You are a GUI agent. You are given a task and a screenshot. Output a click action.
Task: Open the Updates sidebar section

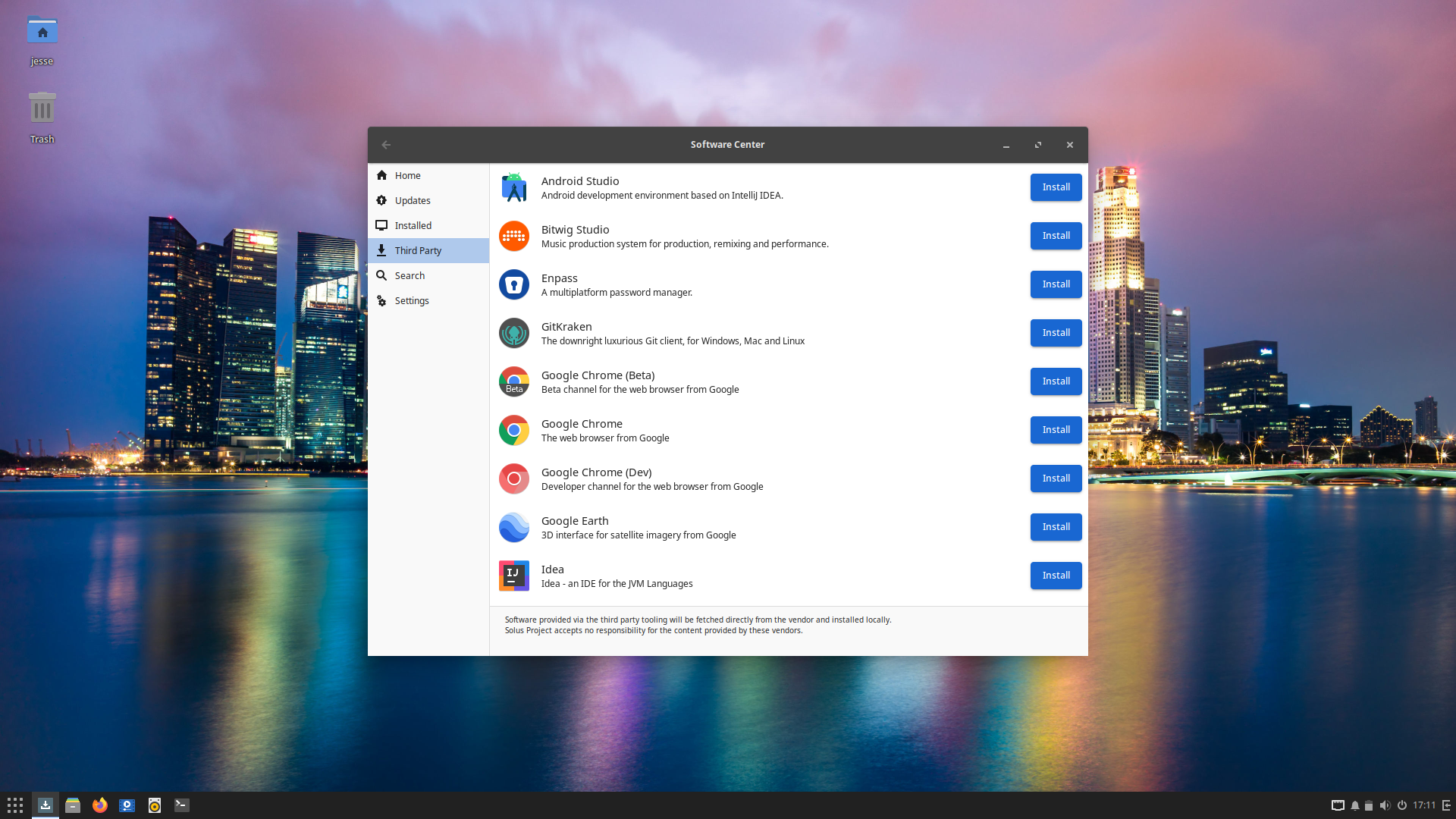[428, 201]
